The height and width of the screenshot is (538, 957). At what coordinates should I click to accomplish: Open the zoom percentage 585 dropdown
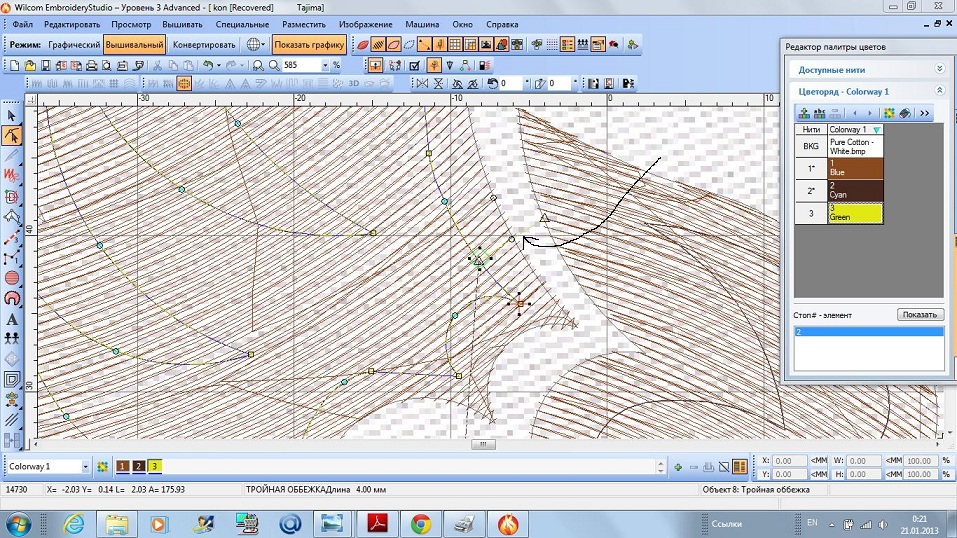[325, 65]
